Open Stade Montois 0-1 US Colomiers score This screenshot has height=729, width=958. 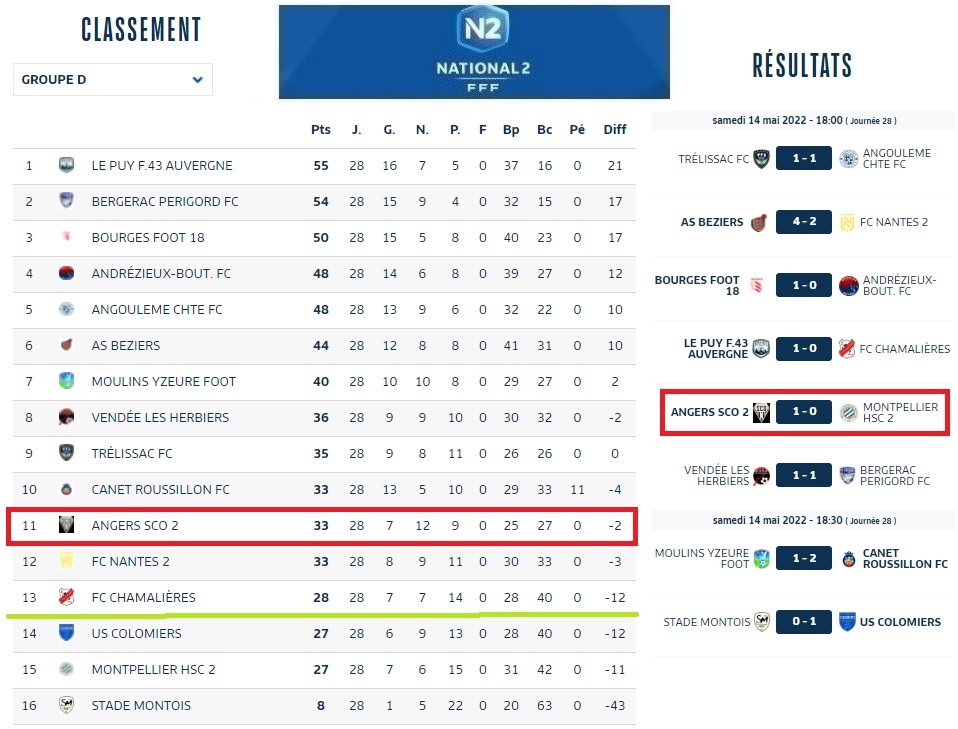803,622
